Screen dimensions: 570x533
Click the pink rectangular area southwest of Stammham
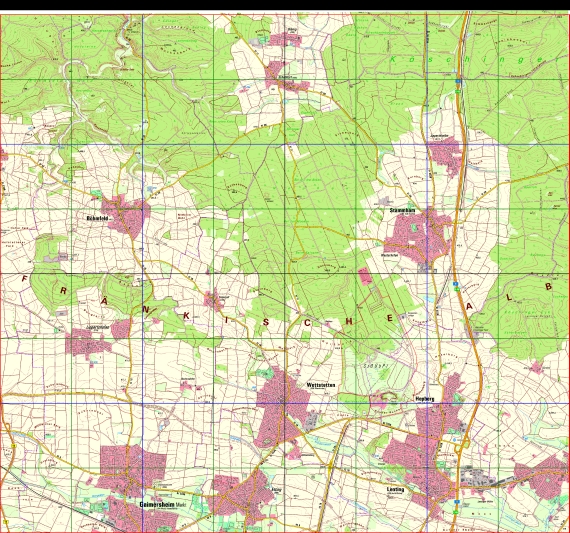coord(365,277)
